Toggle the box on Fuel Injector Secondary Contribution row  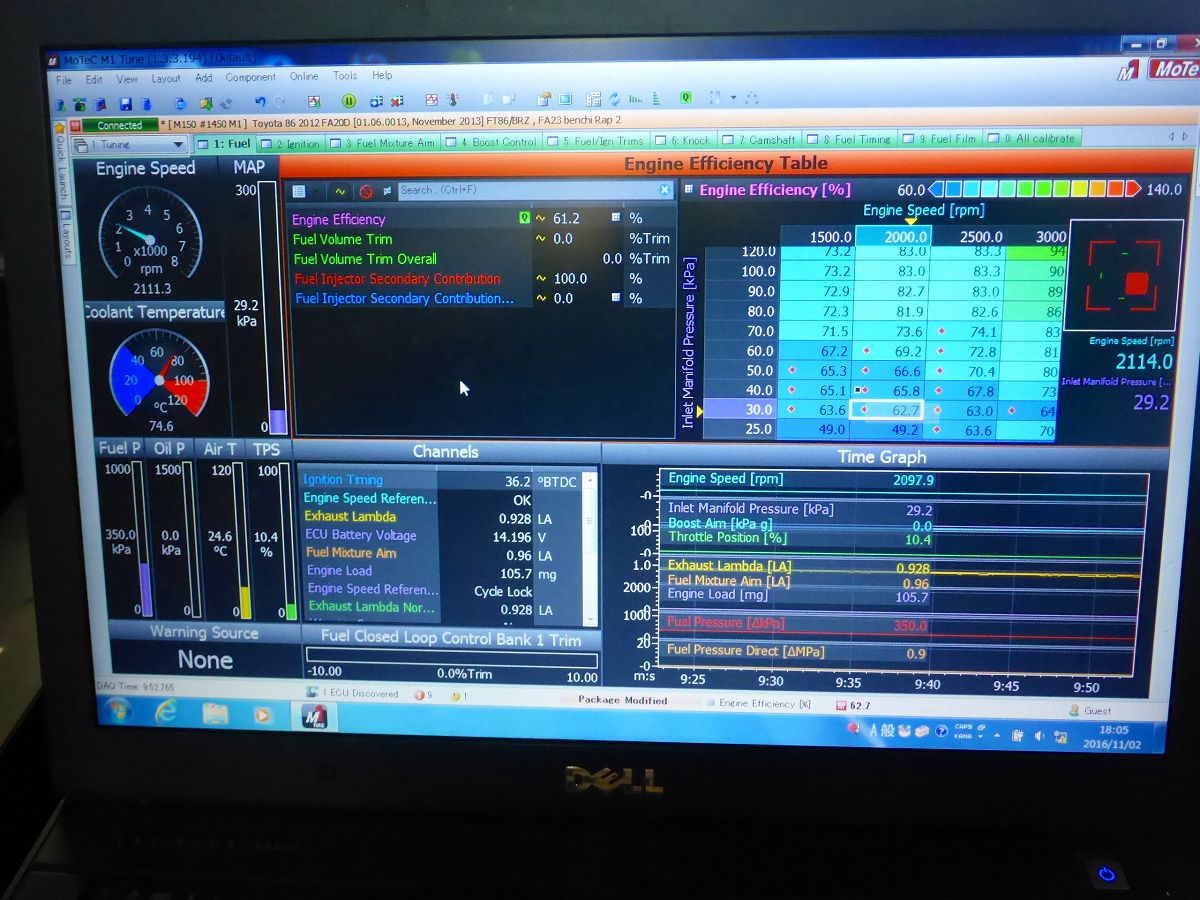(x=615, y=298)
